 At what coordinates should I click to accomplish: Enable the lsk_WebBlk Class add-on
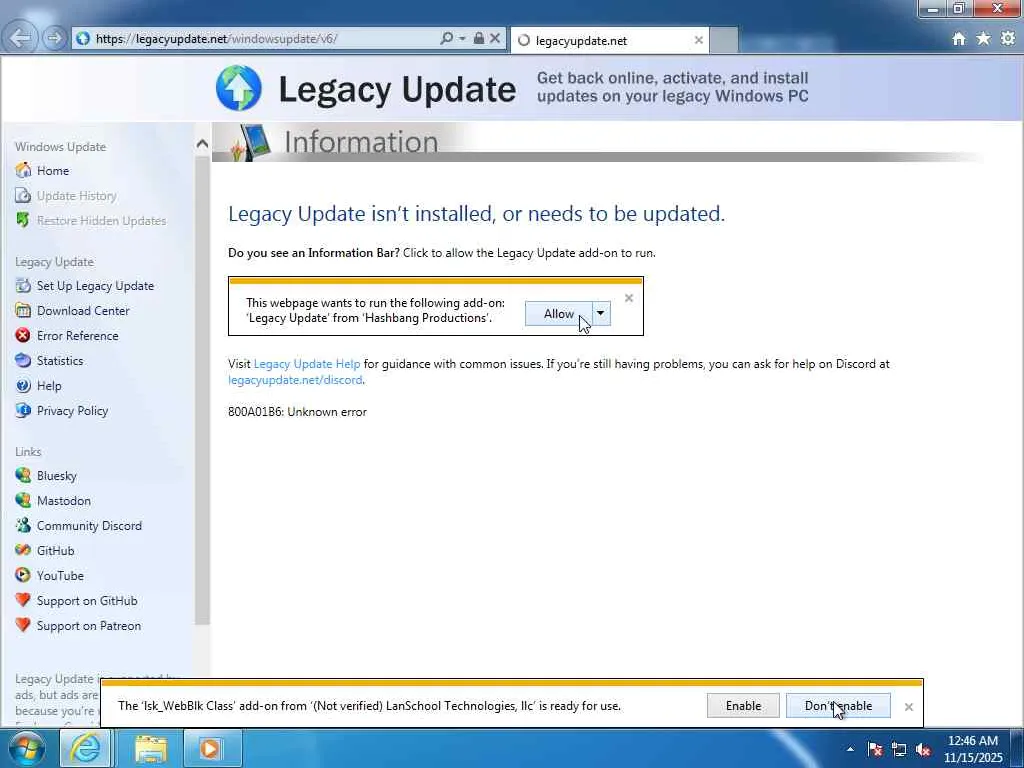(x=743, y=705)
